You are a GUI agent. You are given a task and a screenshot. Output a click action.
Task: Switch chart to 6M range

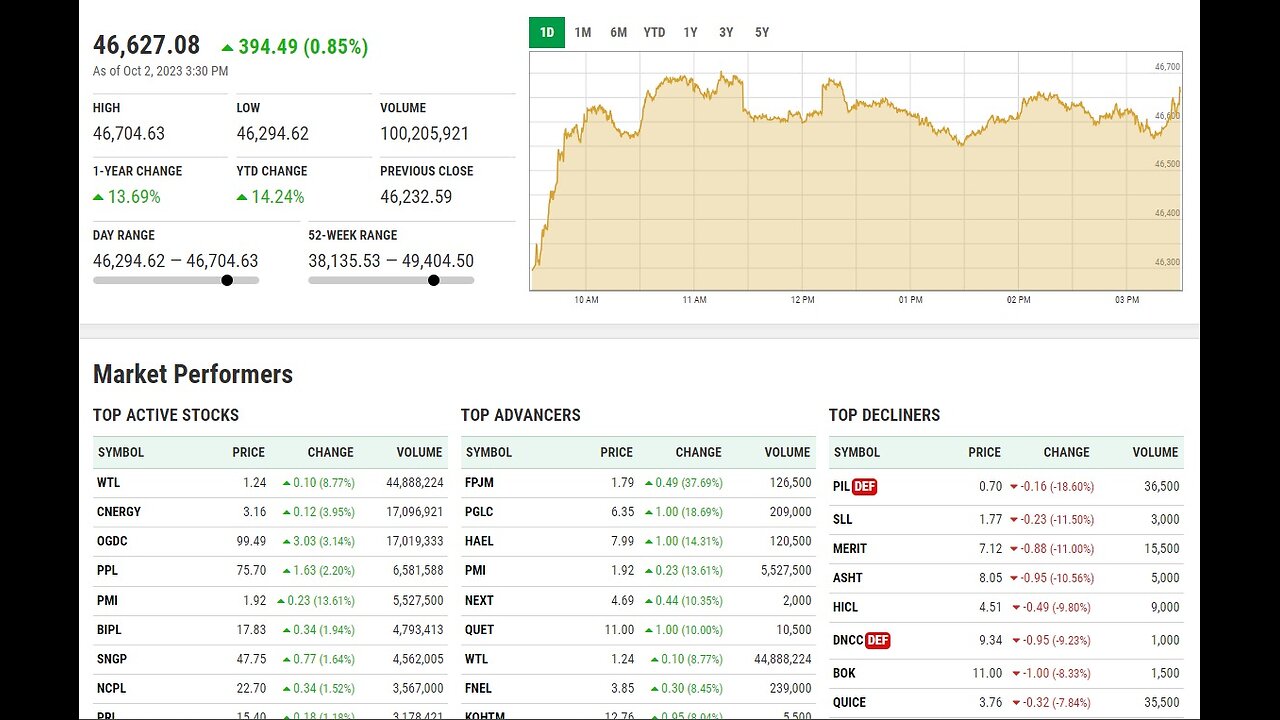[x=619, y=32]
